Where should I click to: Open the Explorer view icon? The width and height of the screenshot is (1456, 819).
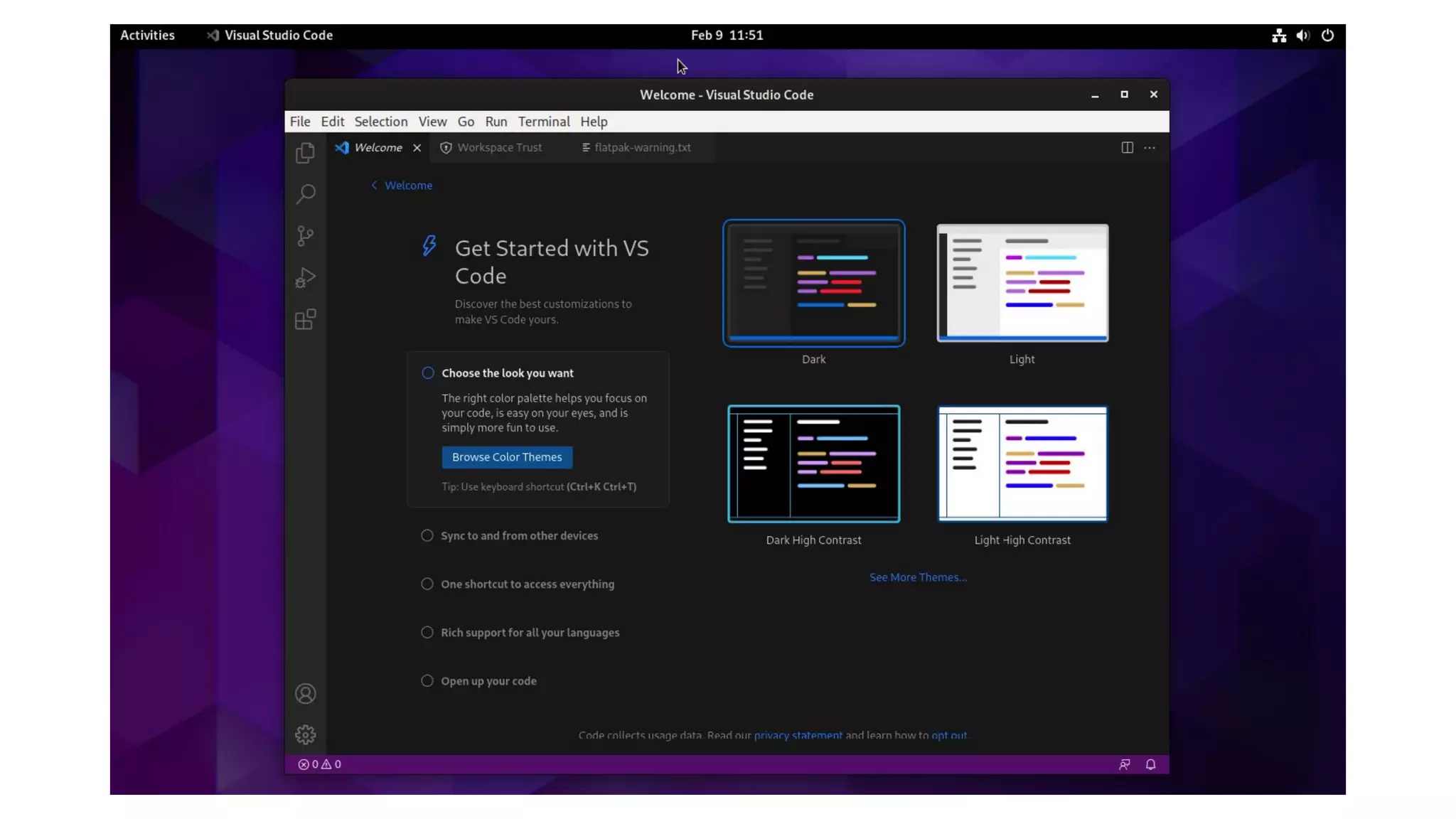coord(305,153)
